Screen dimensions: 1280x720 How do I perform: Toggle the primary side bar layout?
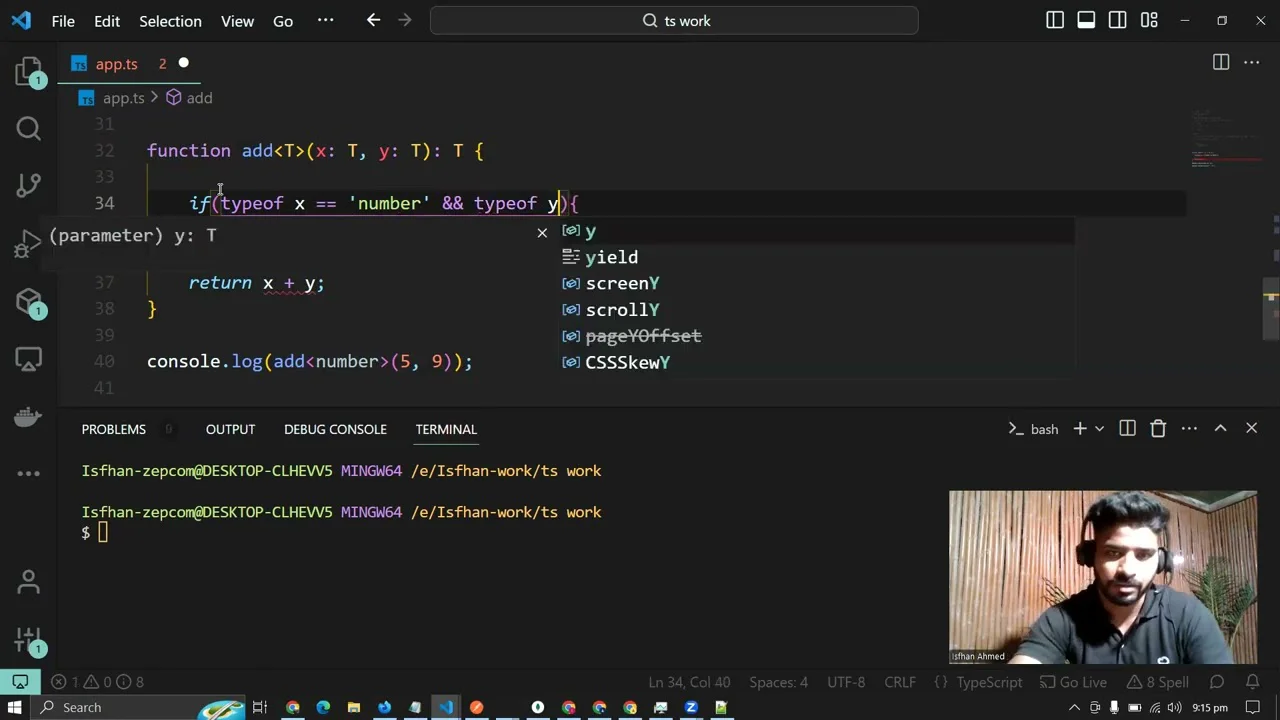(x=1054, y=21)
